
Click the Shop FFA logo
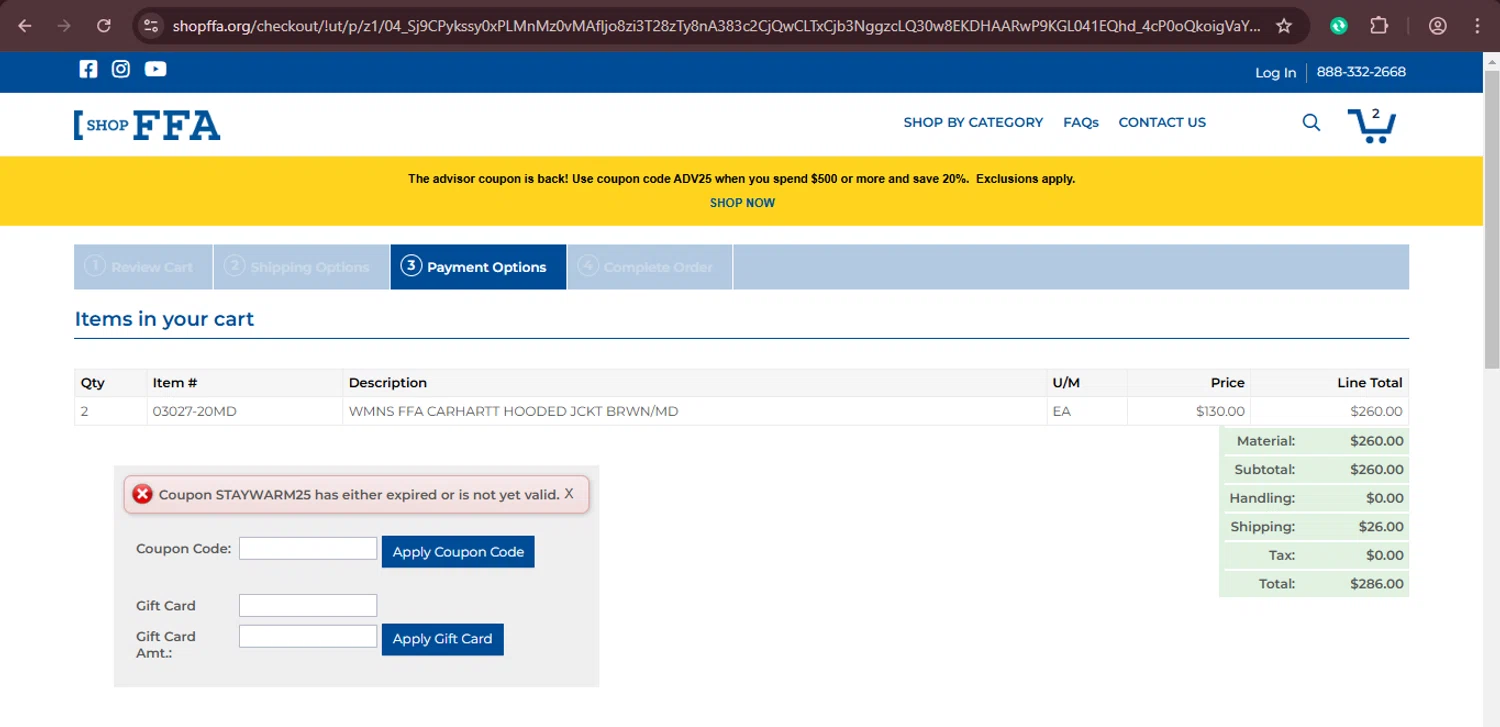[147, 125]
